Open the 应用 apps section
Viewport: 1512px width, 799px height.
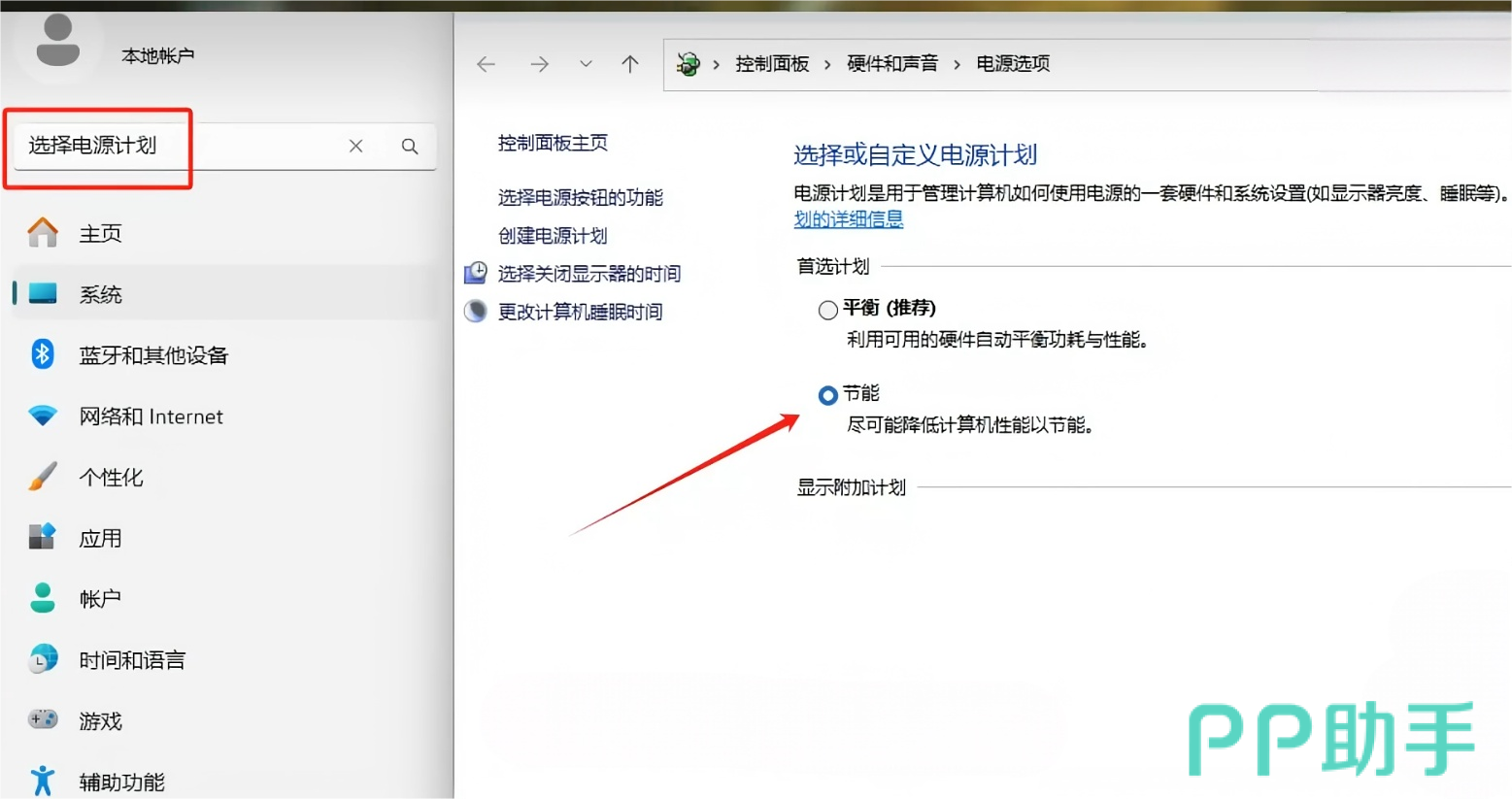pos(100,539)
